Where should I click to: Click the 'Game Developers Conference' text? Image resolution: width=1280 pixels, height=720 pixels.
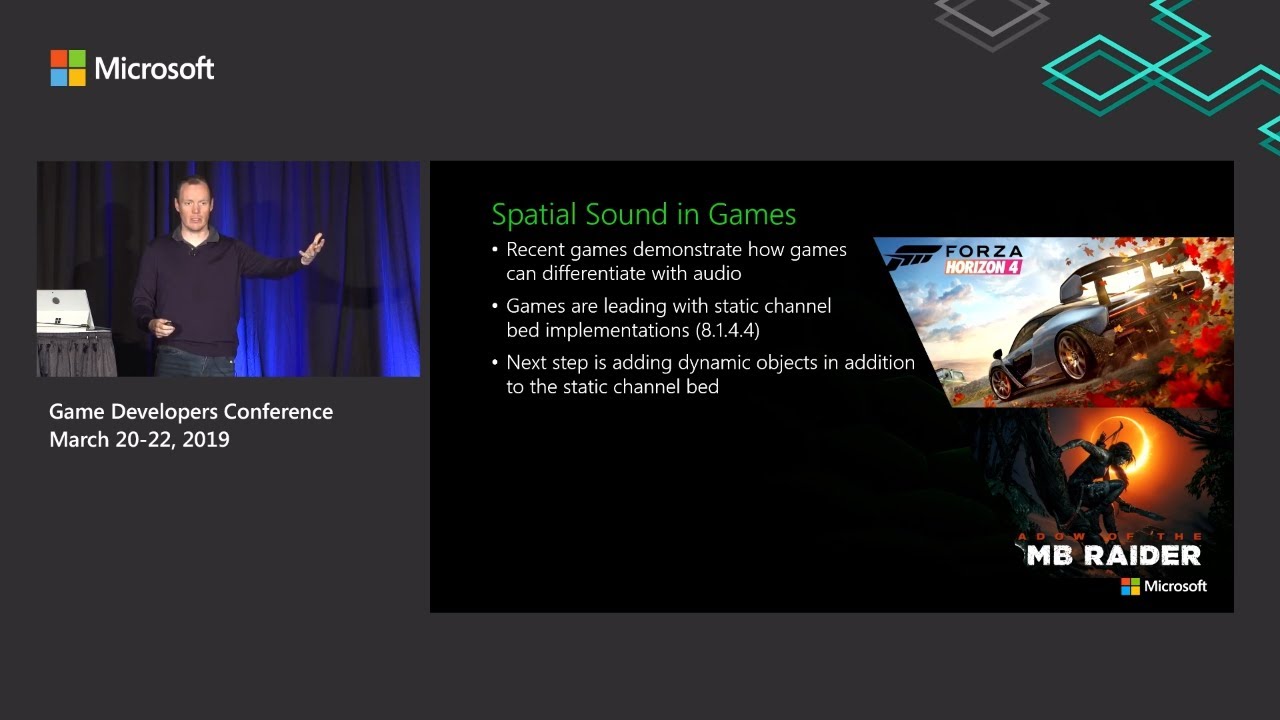point(191,411)
